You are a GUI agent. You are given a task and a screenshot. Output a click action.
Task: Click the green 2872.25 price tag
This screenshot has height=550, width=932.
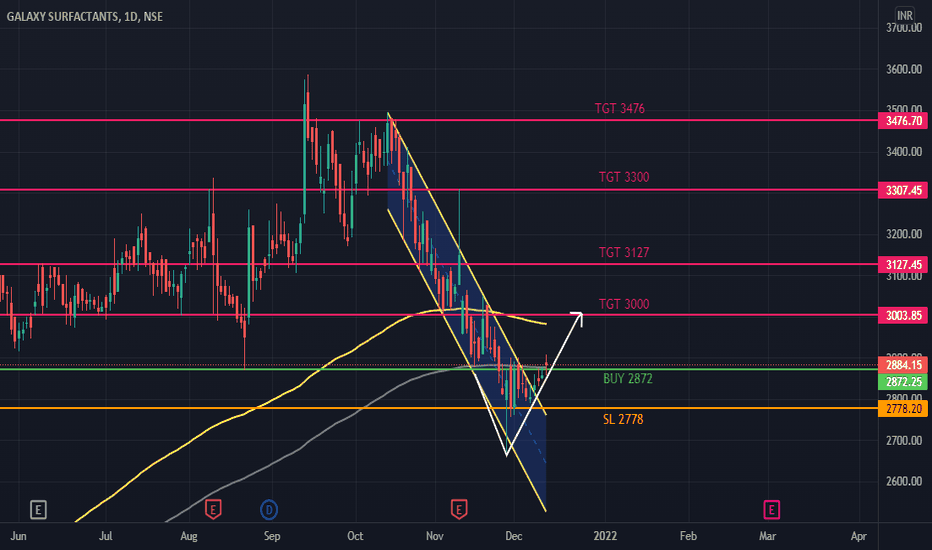coord(903,382)
